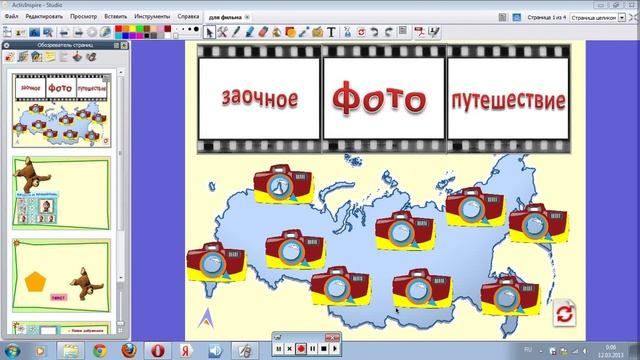Click the desktop annotate icon
The height and width of the screenshot is (360, 640).
pyautogui.click(x=48, y=32)
